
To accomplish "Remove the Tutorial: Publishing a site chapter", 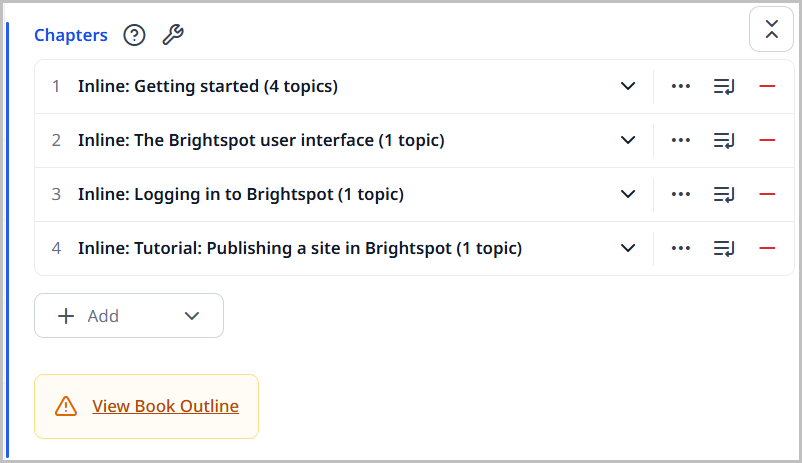I will [x=767, y=248].
